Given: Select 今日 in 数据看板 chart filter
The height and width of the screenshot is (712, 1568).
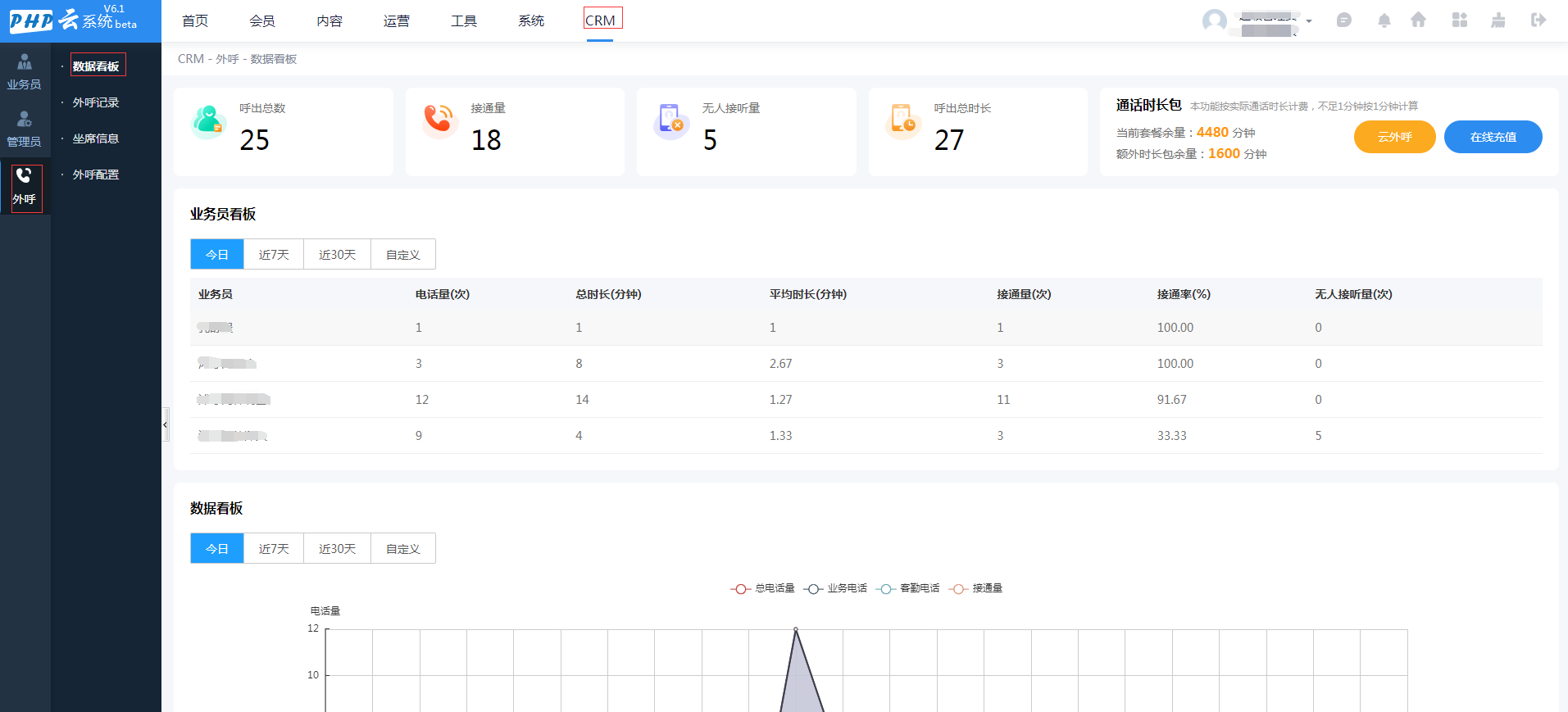Looking at the screenshot, I should (217, 549).
